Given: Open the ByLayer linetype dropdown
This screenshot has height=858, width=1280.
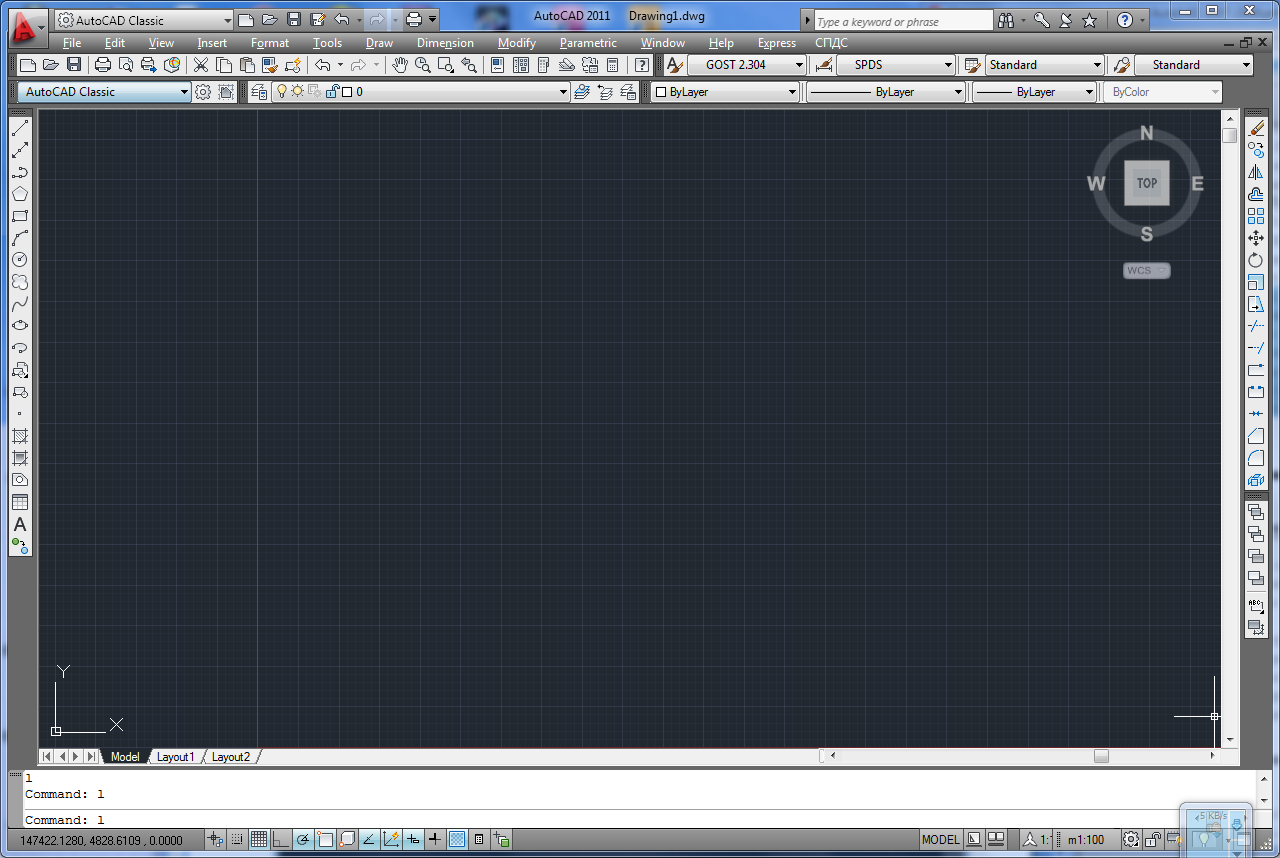Looking at the screenshot, I should click(886, 92).
